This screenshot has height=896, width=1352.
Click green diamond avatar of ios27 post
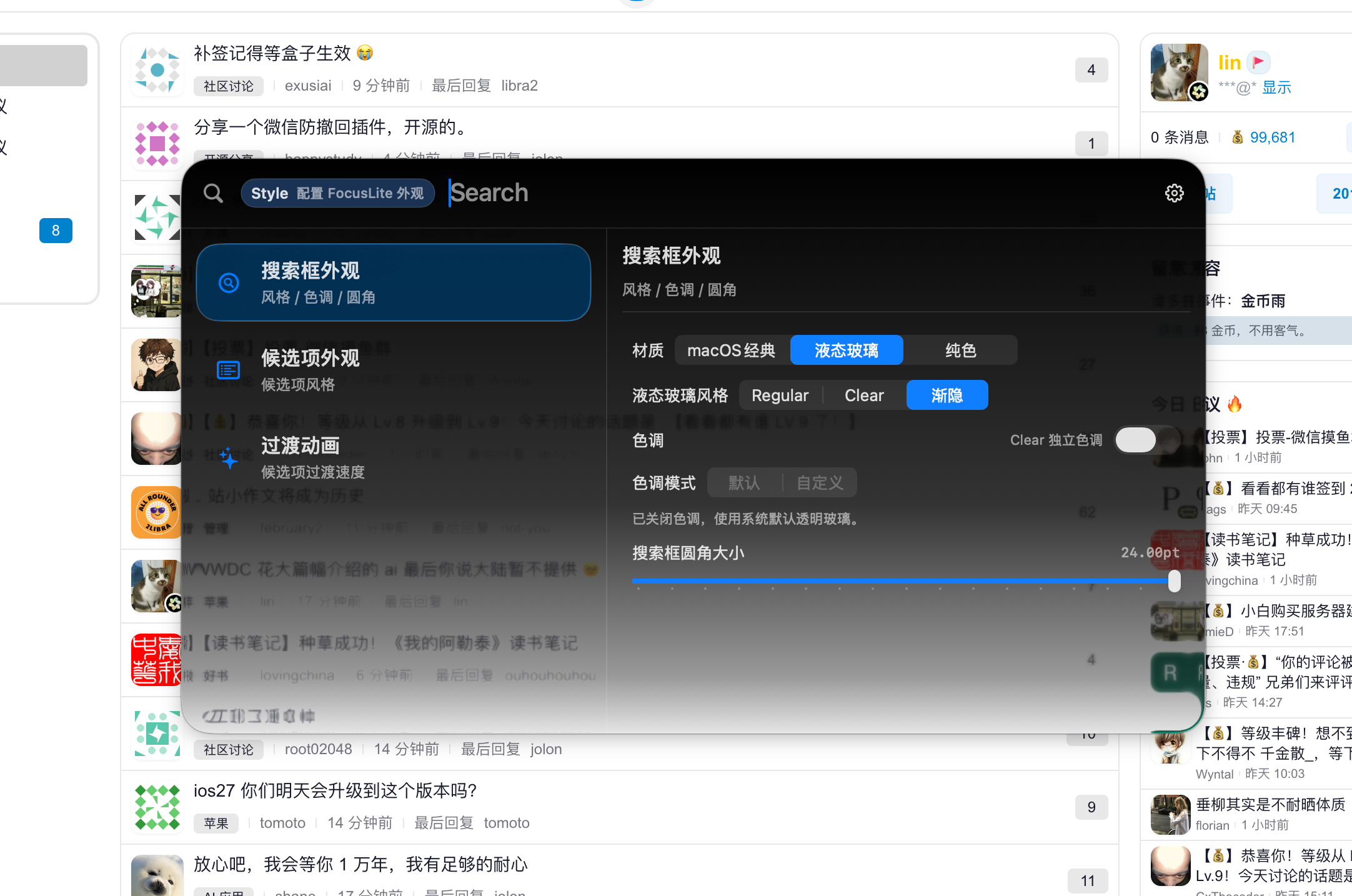click(157, 807)
